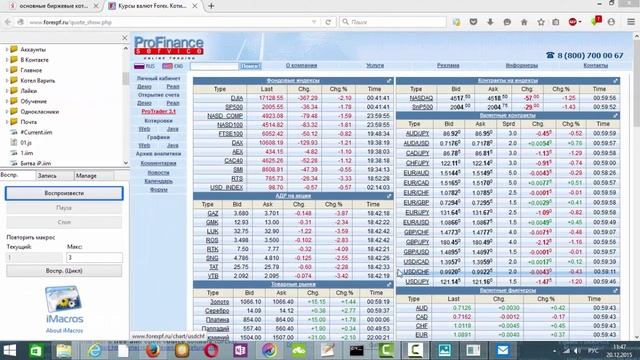Viewport: 640px width, 360px height.
Task: Click the Firefox search box
Action: [393, 22]
